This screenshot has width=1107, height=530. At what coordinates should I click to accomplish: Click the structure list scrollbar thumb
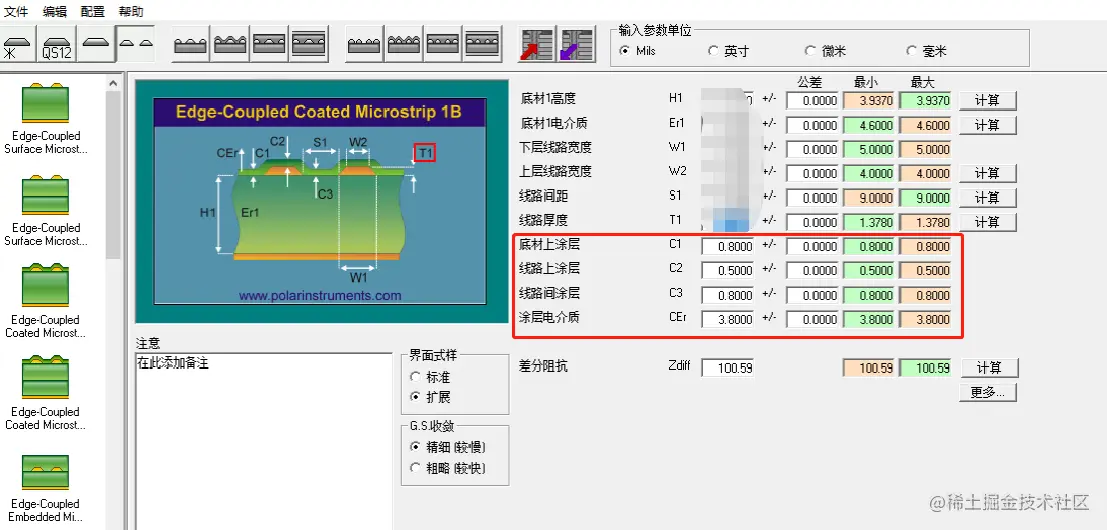click(113, 174)
